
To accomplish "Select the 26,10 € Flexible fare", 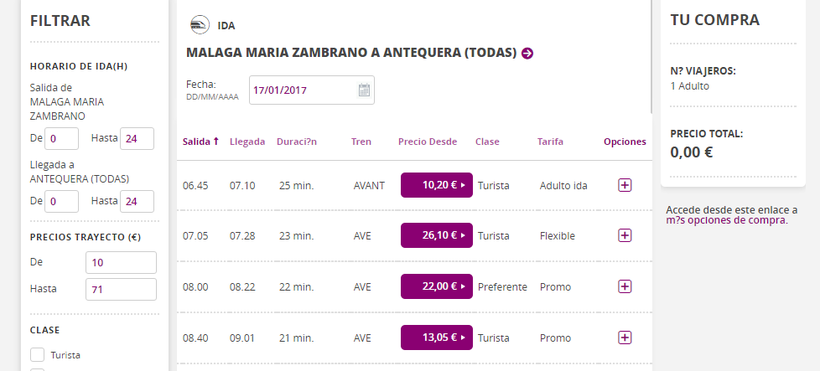I will coord(437,235).
